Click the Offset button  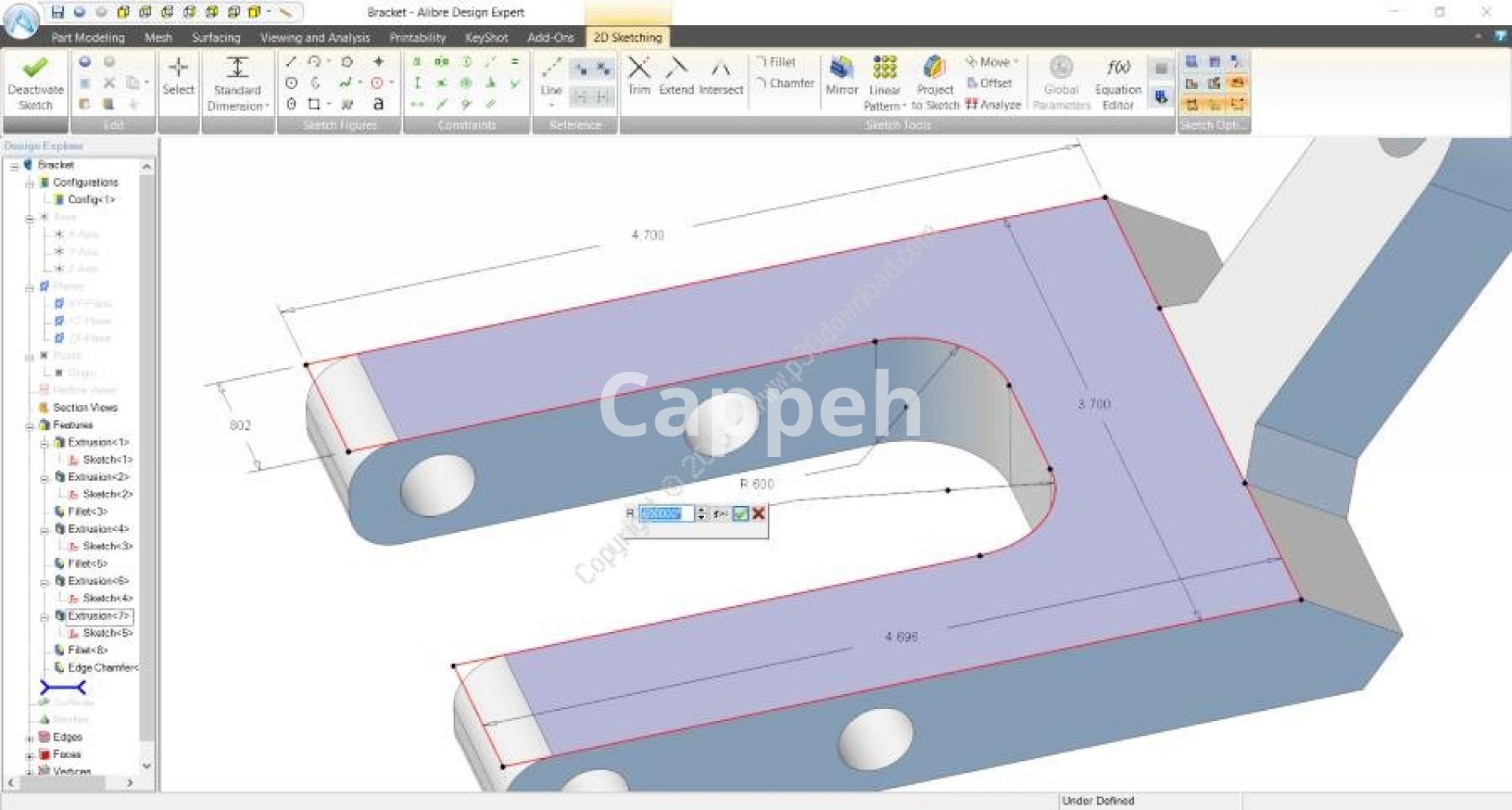coord(989,83)
